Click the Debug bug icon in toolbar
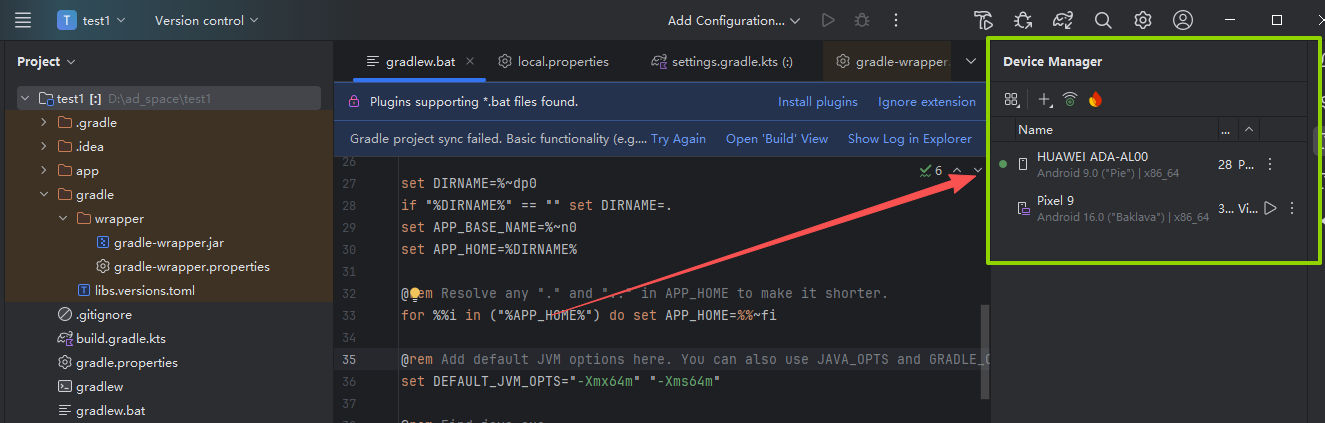Viewport: 1325px width, 423px height. tap(862, 20)
